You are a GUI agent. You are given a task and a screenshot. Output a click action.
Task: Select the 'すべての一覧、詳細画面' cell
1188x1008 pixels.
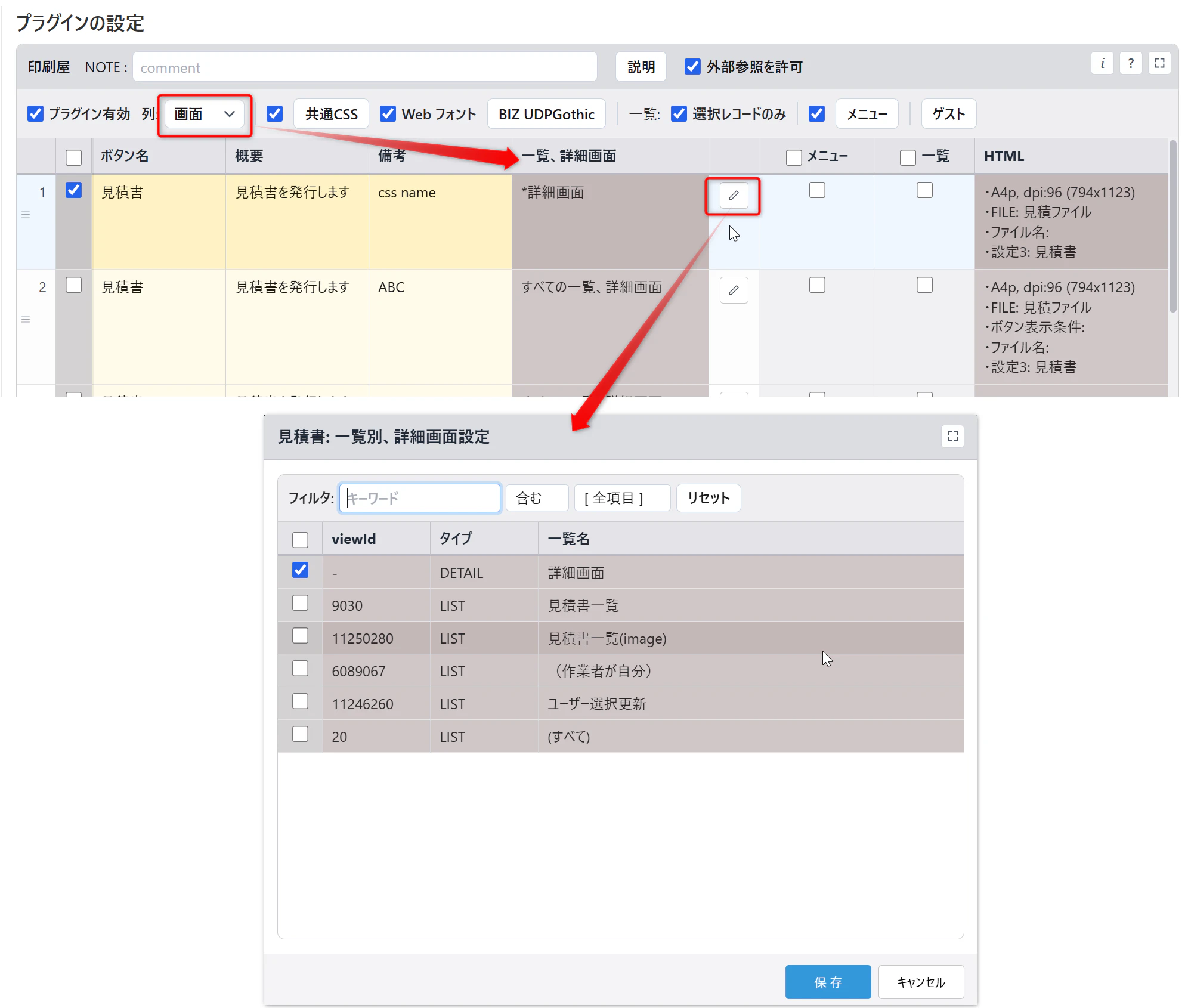(610, 326)
